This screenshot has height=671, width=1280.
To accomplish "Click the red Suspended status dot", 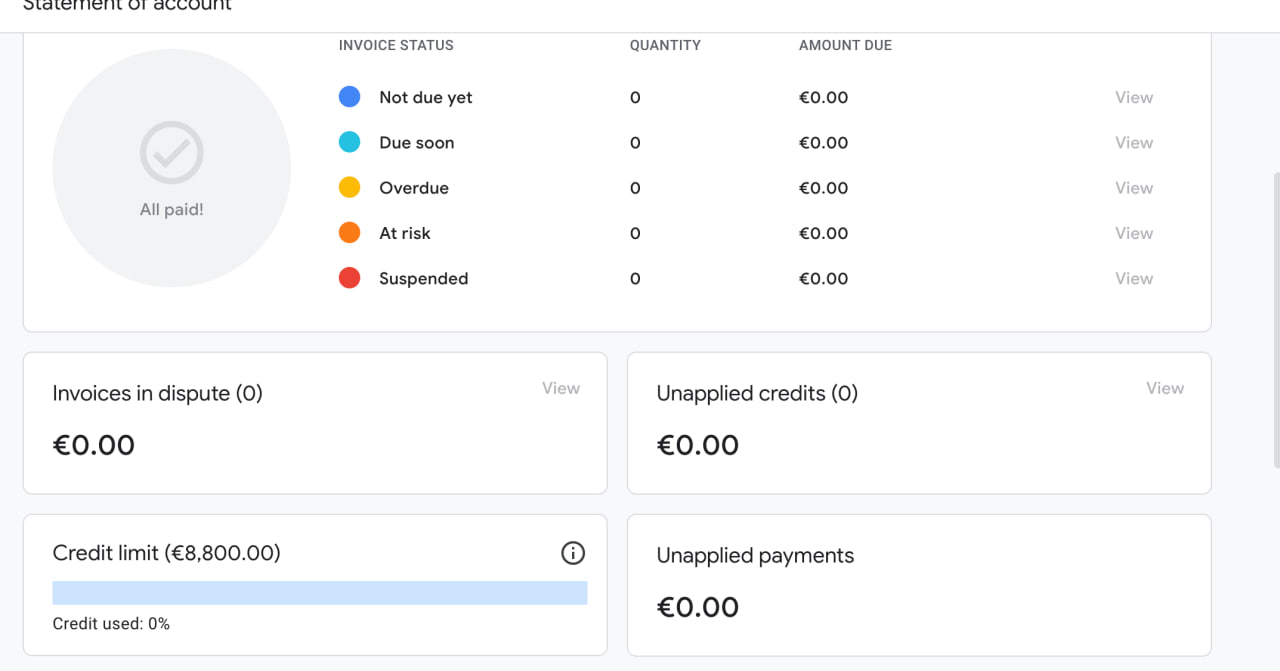I will tap(350, 278).
